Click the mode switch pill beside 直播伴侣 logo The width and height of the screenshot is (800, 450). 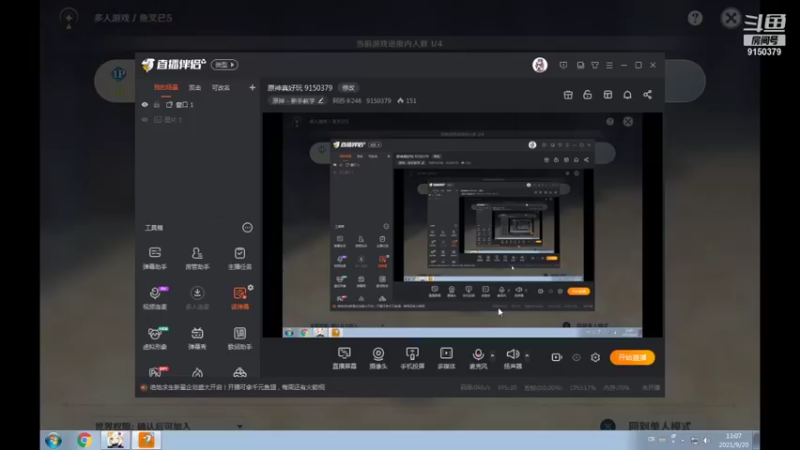224,65
